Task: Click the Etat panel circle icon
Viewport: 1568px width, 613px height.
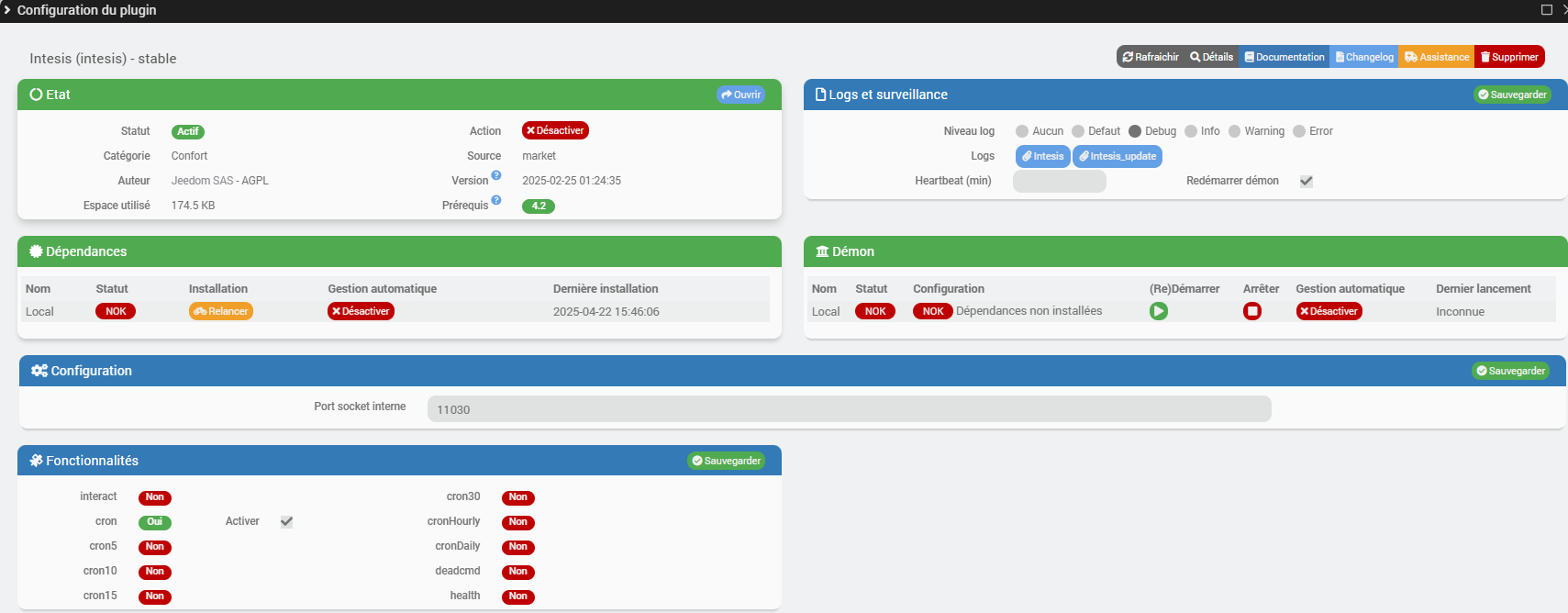Action: 37,95
